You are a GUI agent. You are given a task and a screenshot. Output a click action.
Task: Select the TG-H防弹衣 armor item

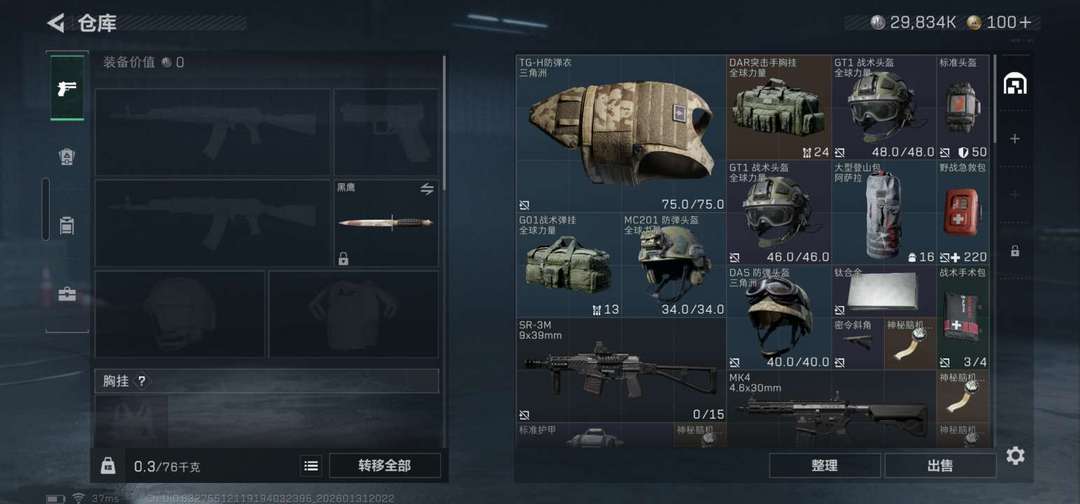(621, 134)
